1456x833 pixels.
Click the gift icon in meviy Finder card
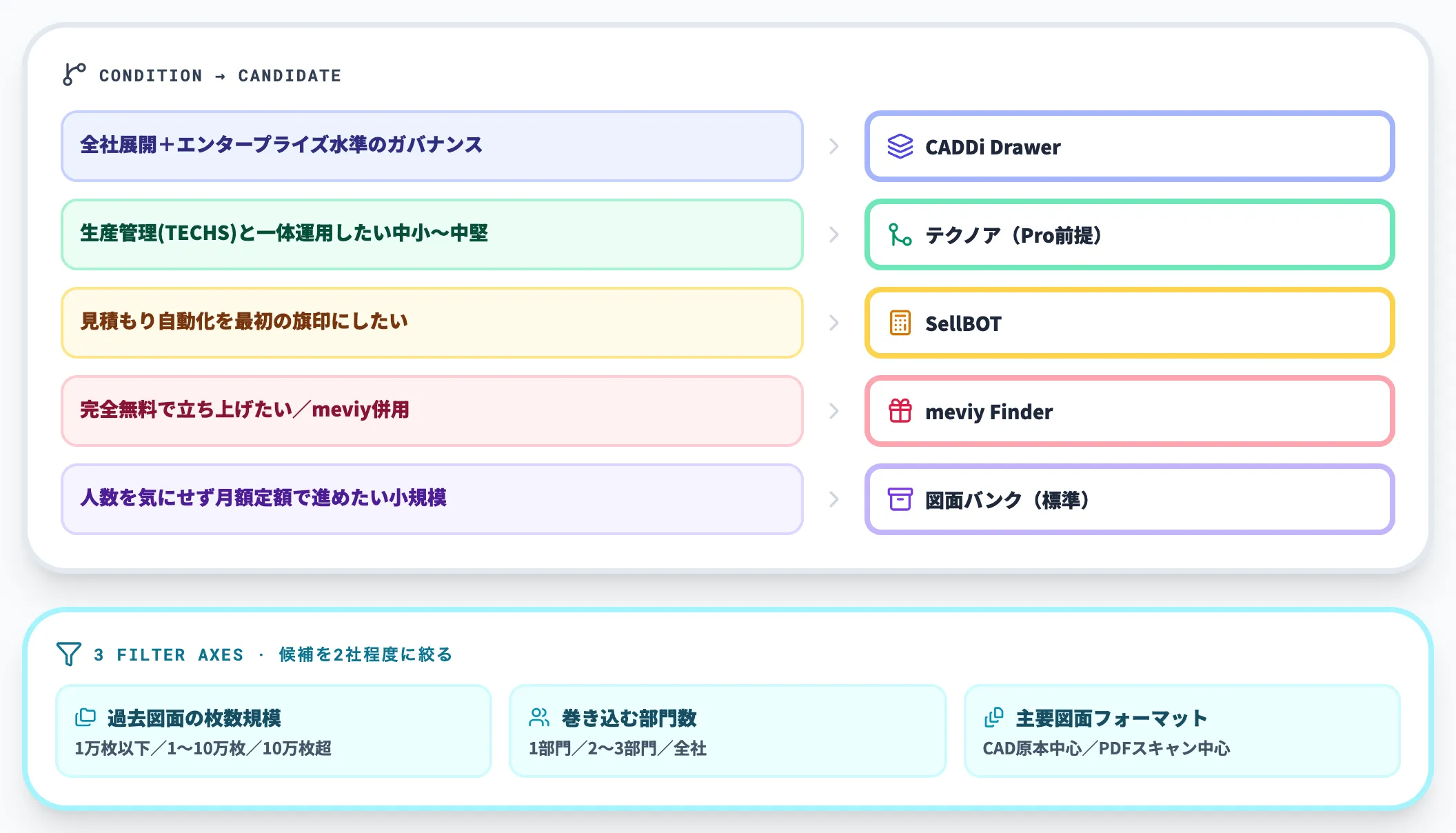(900, 411)
